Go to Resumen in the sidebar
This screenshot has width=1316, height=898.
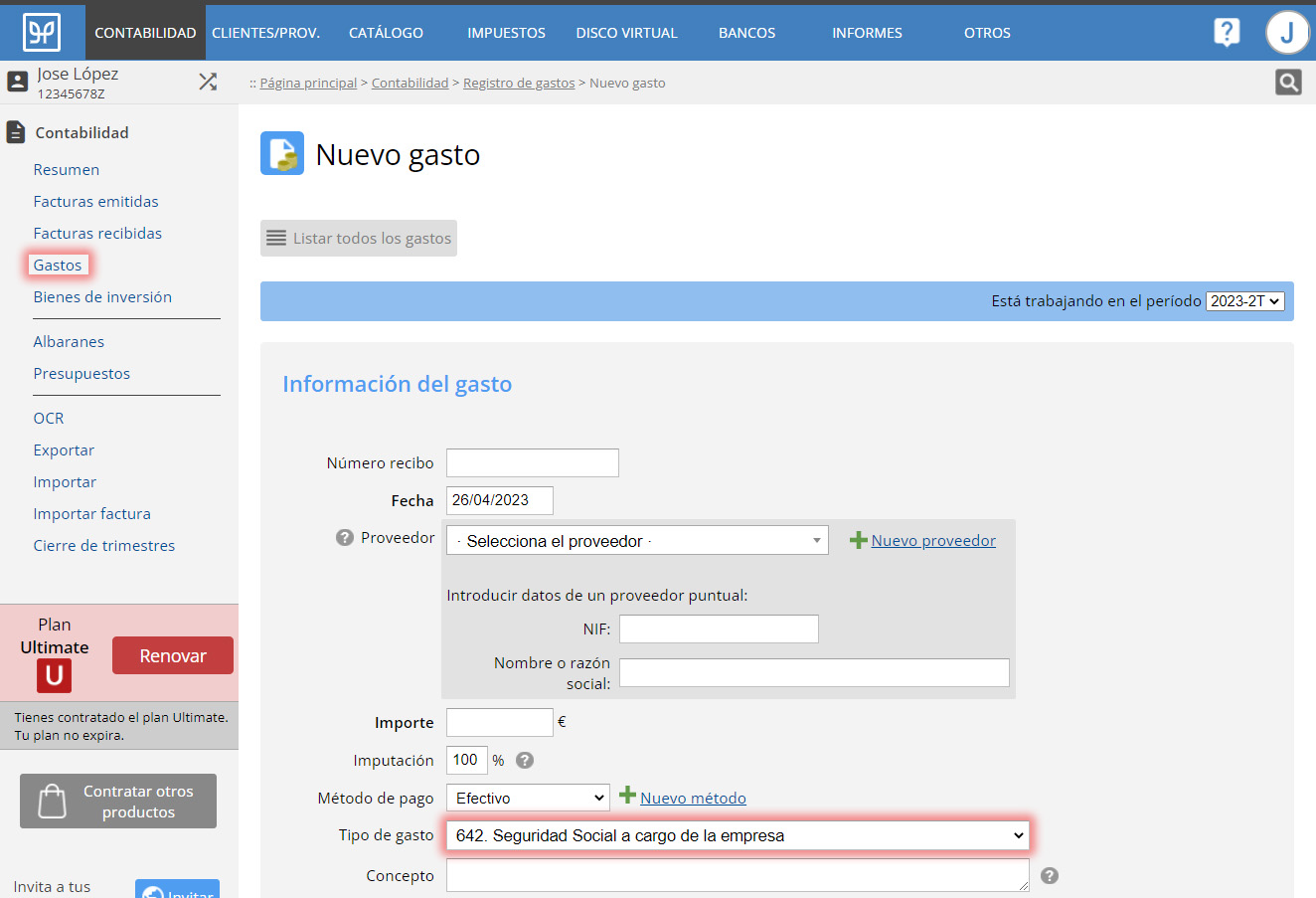click(x=67, y=170)
